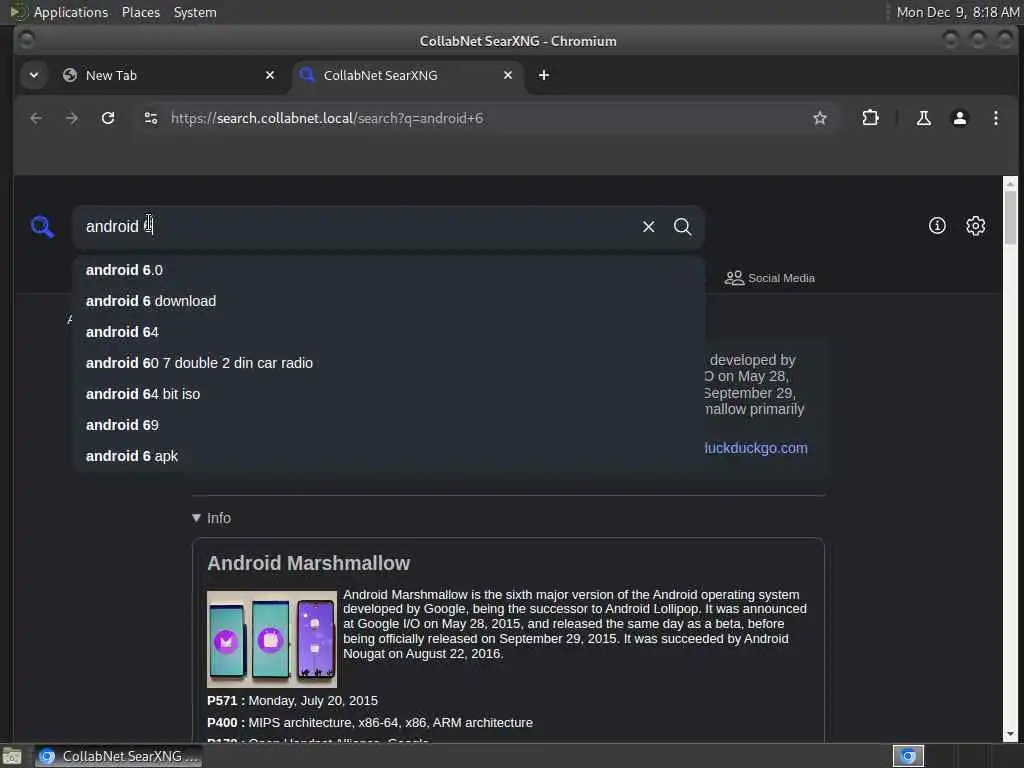Expand the tab search dropdown
The image size is (1024, 768).
click(x=34, y=75)
